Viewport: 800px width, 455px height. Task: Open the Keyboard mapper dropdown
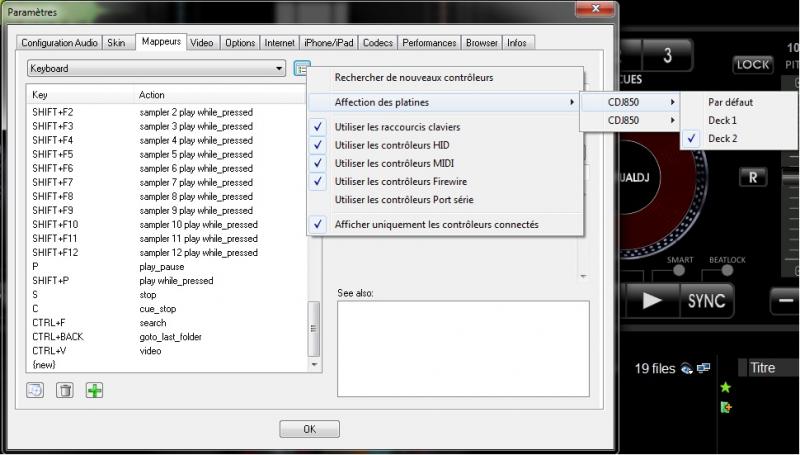156,68
